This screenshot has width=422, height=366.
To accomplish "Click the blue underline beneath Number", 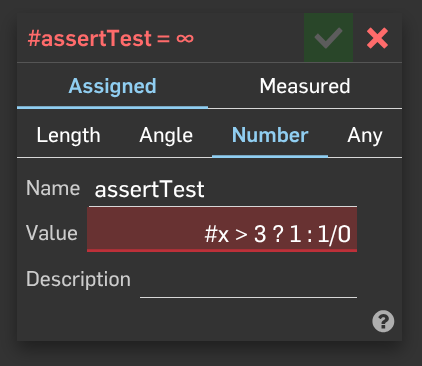I will pos(270,156).
